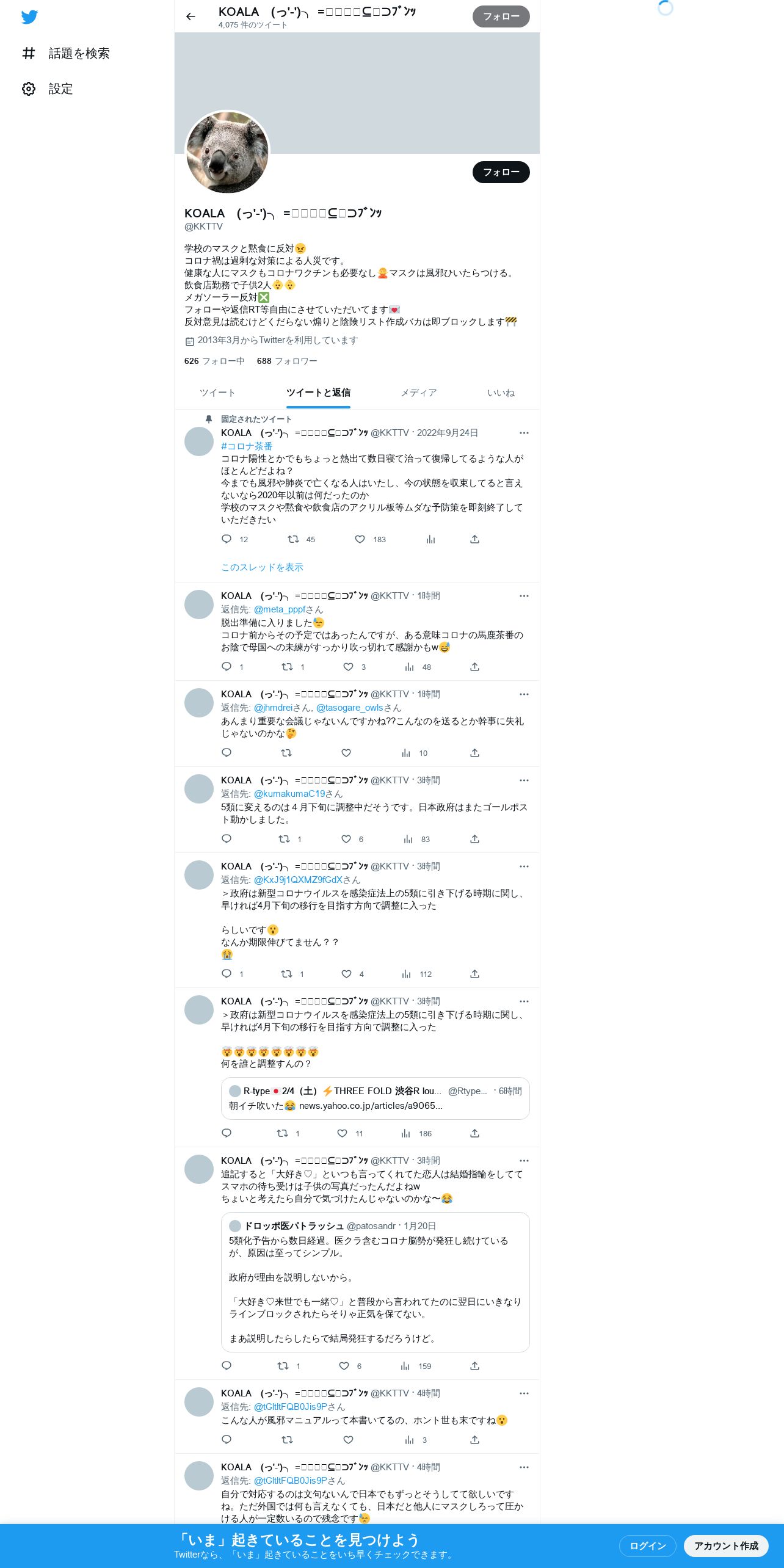Open the koala profile picture
This screenshot has width=784, height=1568.
(x=227, y=152)
